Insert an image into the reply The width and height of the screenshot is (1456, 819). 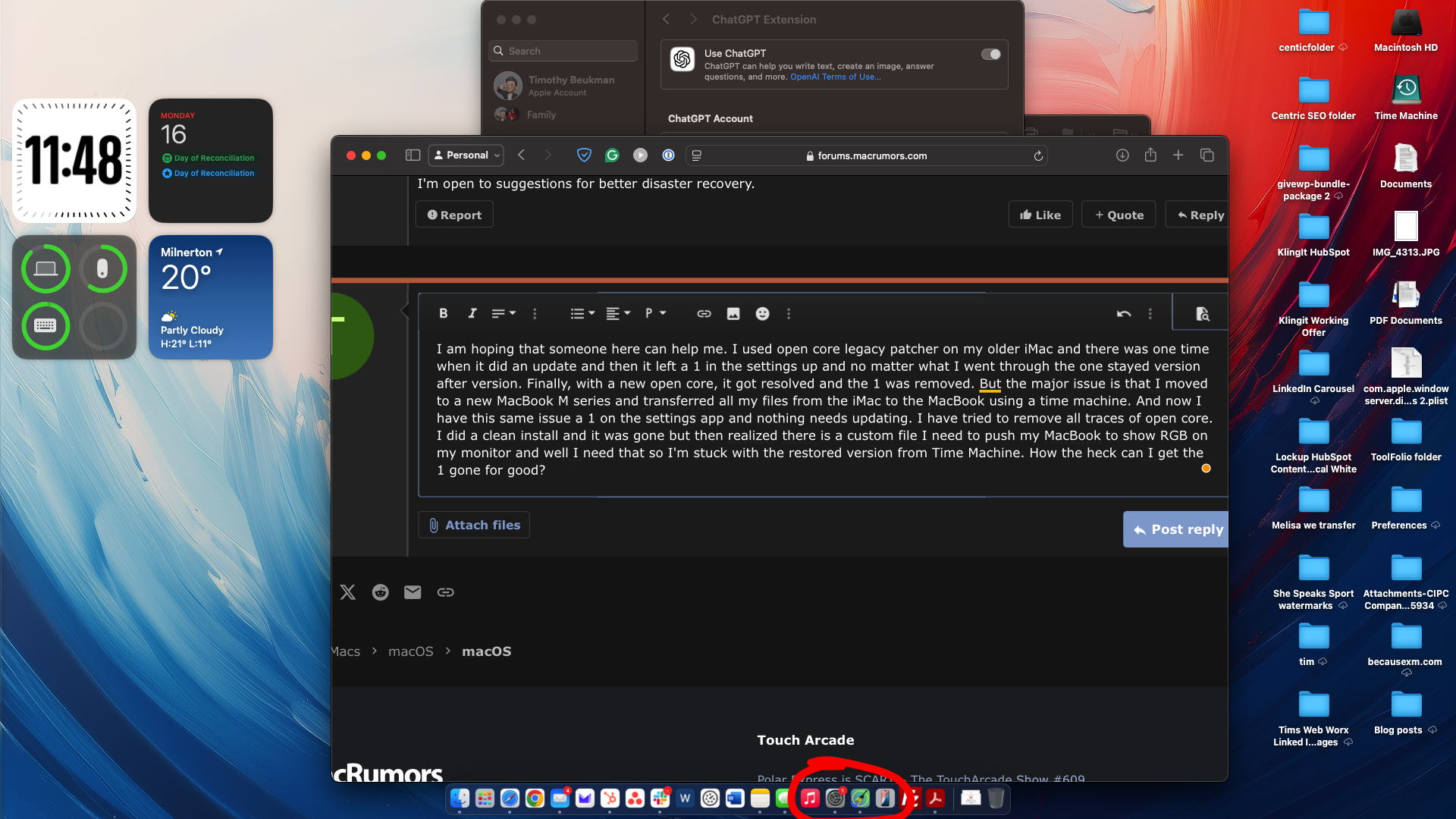click(x=733, y=313)
